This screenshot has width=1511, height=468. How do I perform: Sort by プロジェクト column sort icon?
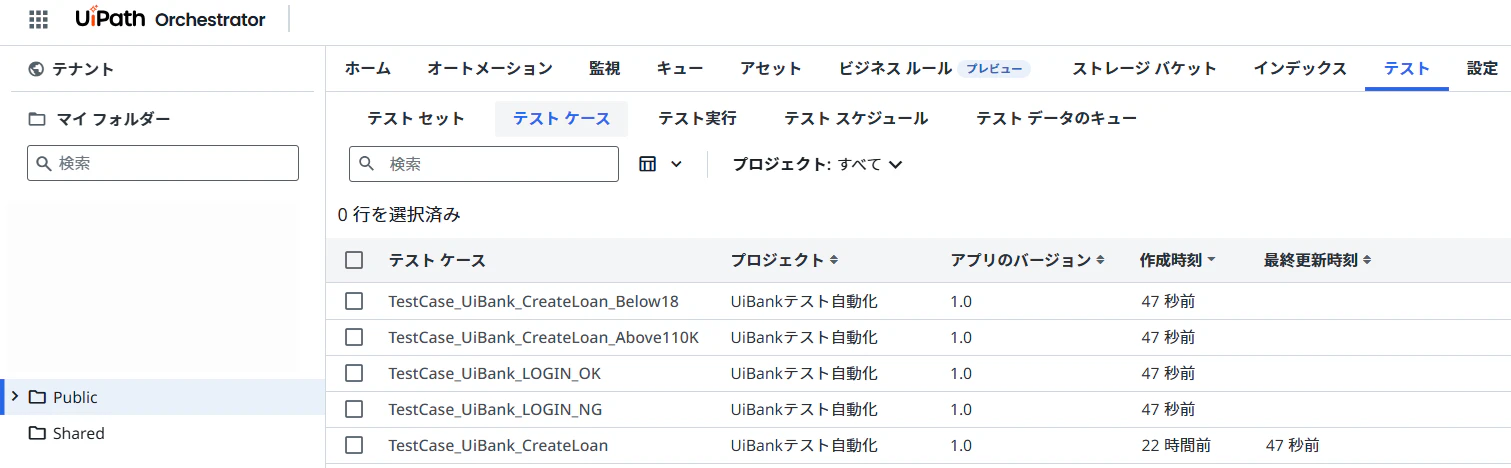pyautogui.click(x=834, y=260)
